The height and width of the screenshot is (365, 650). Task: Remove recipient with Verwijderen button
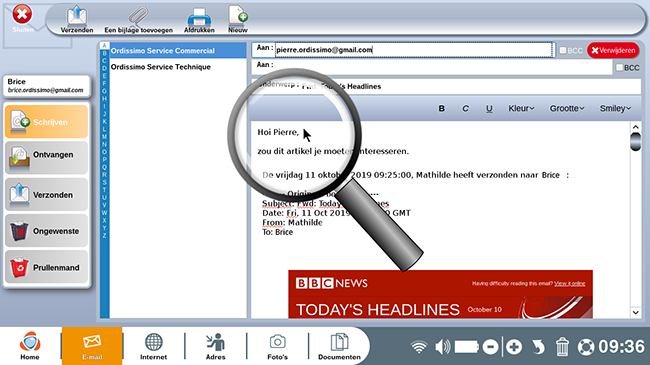point(613,50)
